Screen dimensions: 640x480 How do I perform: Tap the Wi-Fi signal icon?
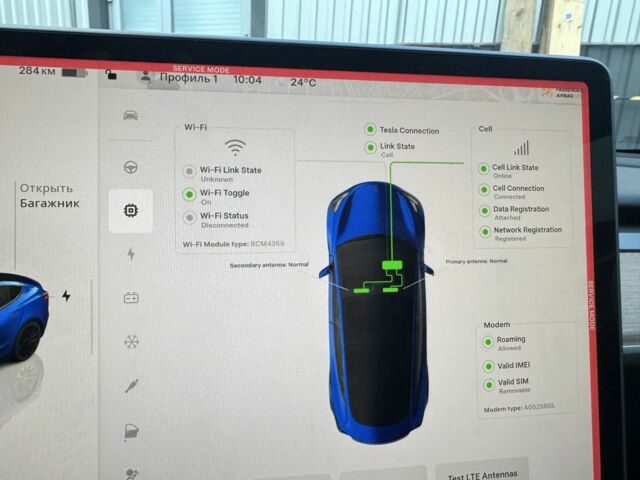click(x=235, y=147)
